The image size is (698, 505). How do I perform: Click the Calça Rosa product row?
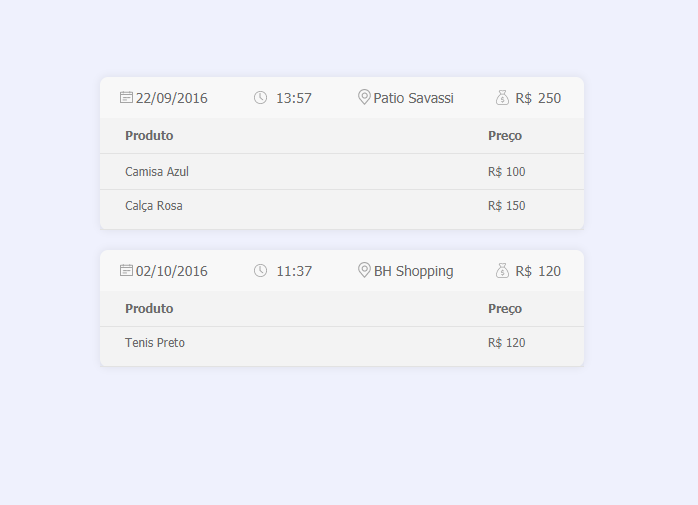(x=342, y=206)
